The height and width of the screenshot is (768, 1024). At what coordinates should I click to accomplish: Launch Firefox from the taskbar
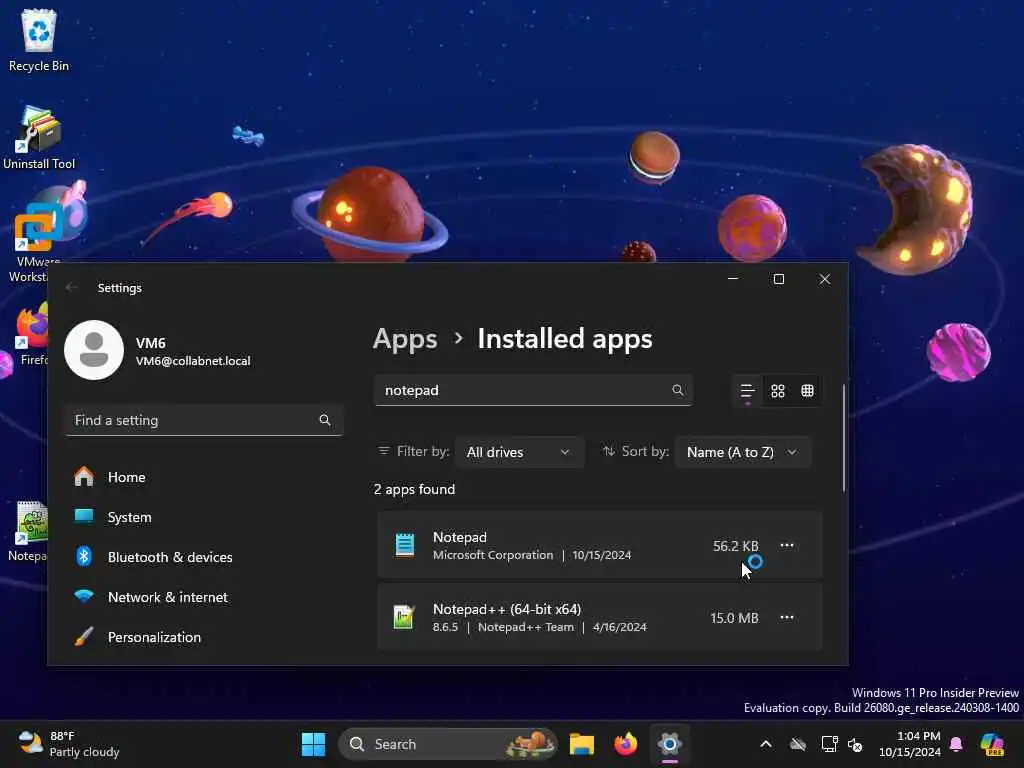coord(626,744)
